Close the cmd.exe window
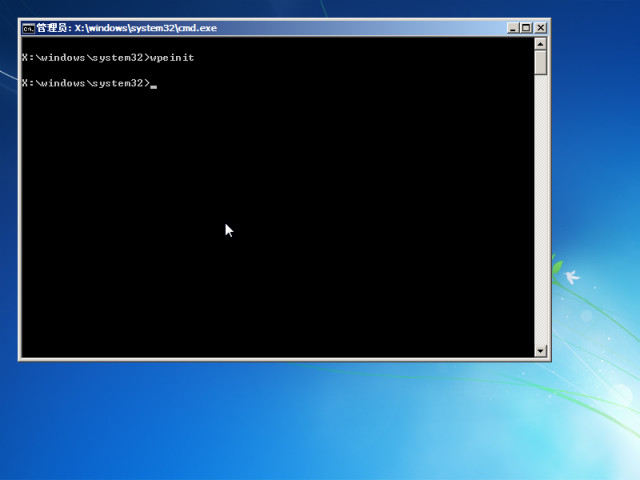 tap(540, 28)
